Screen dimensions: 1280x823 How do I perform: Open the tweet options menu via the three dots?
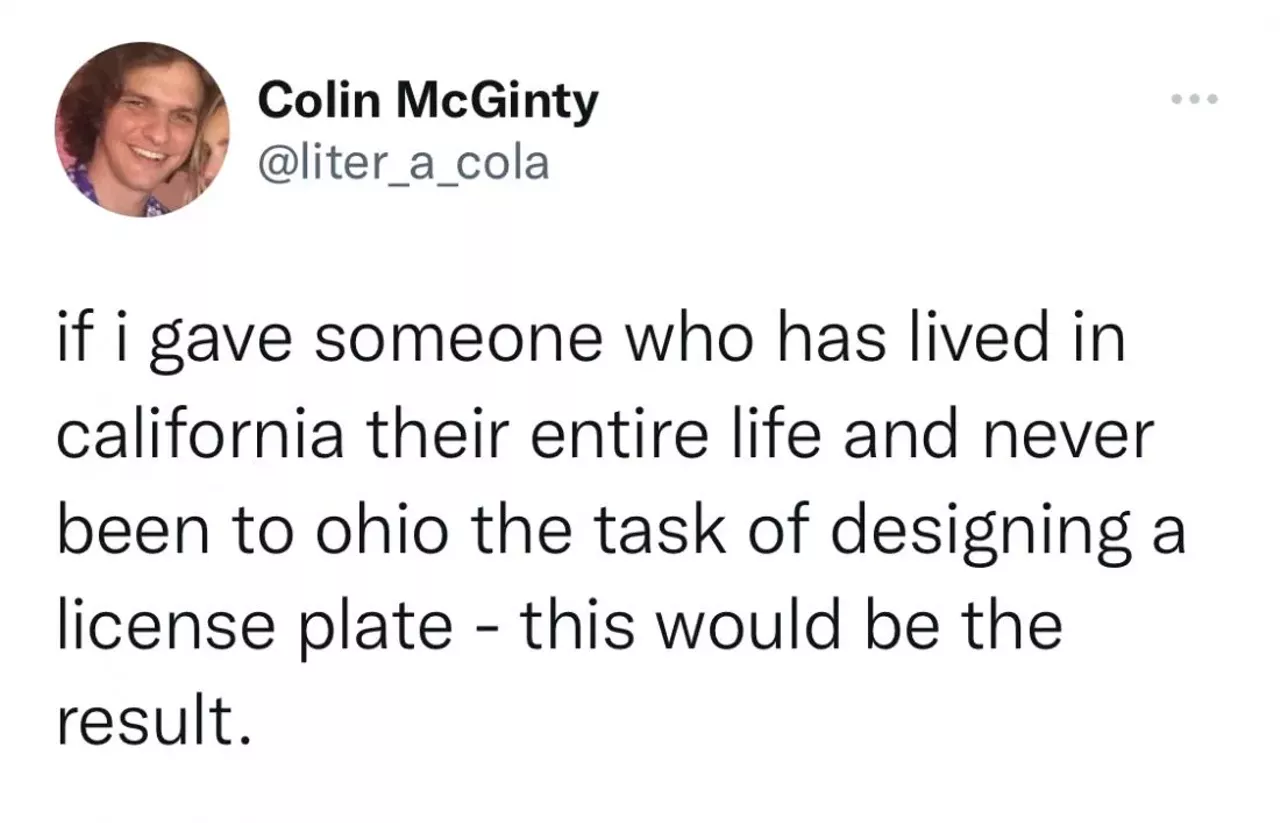pos(1194,97)
